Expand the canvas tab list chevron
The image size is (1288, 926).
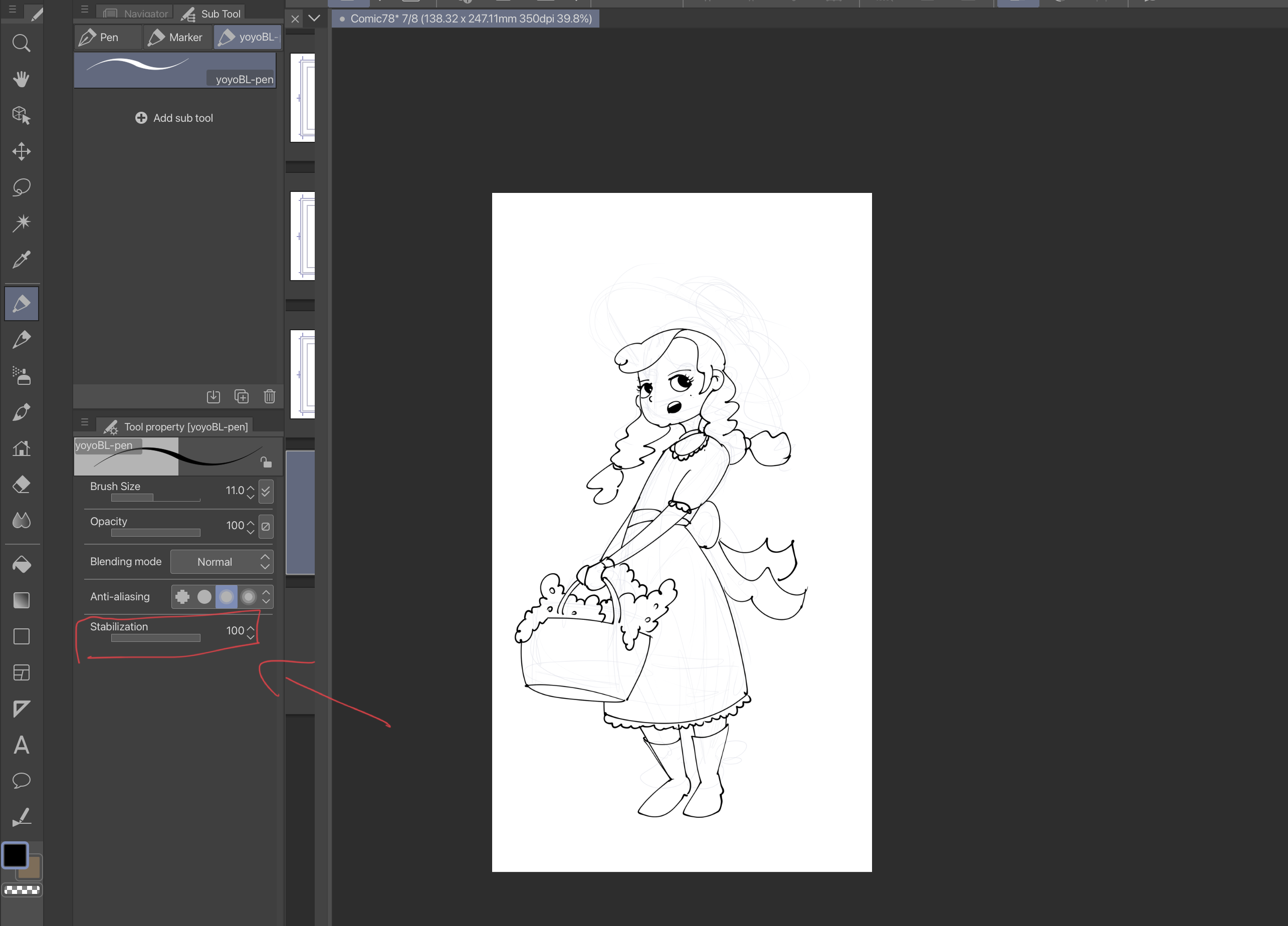coord(314,18)
